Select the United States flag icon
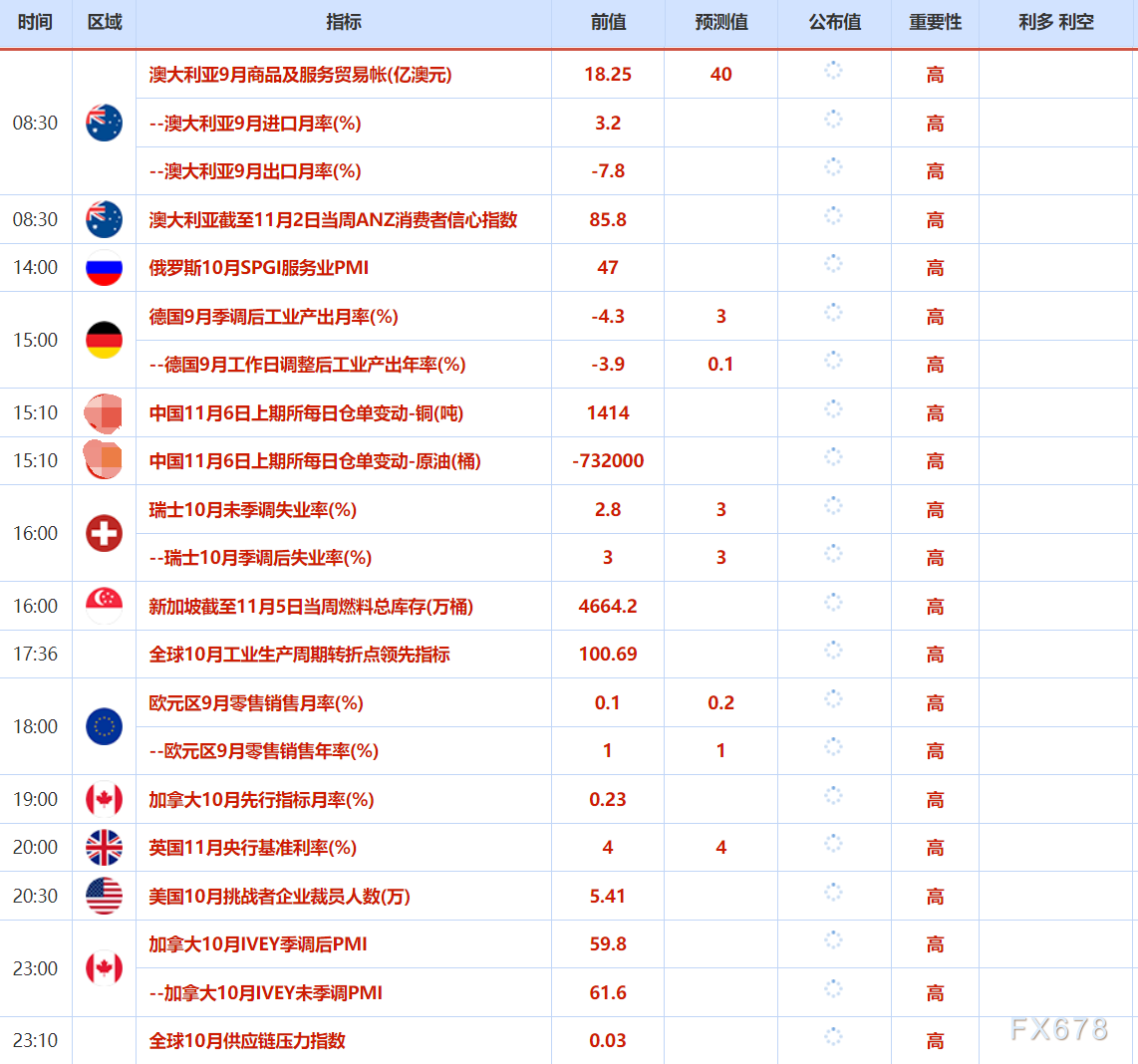The width and height of the screenshot is (1138, 1064). pos(104,896)
